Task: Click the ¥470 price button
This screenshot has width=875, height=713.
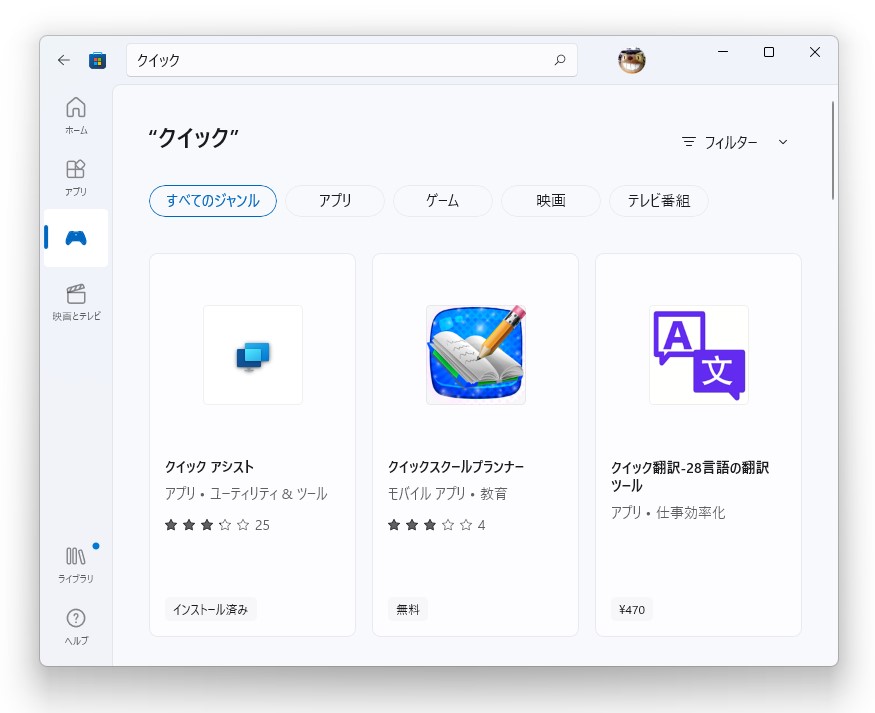Action: pyautogui.click(x=631, y=609)
